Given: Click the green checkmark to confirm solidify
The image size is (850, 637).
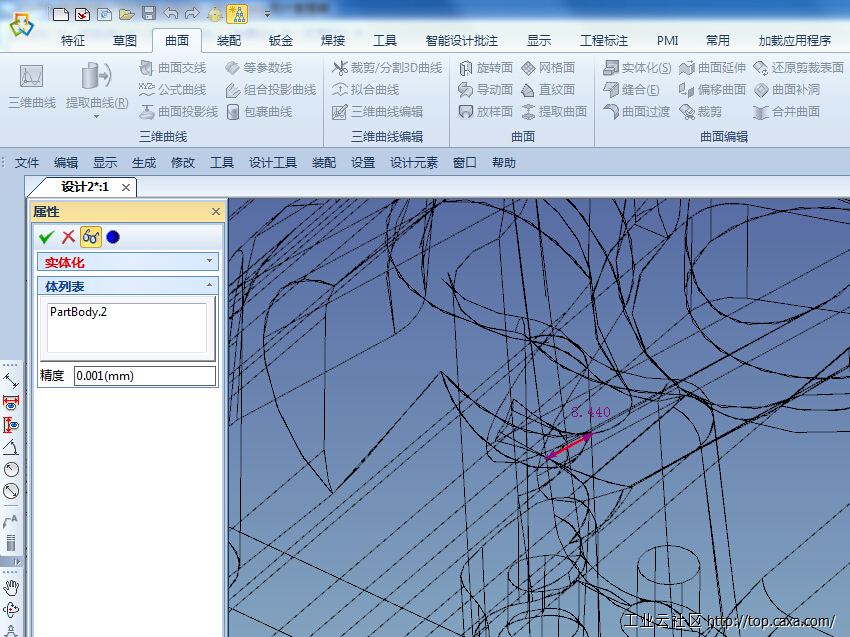Looking at the screenshot, I should click(46, 237).
